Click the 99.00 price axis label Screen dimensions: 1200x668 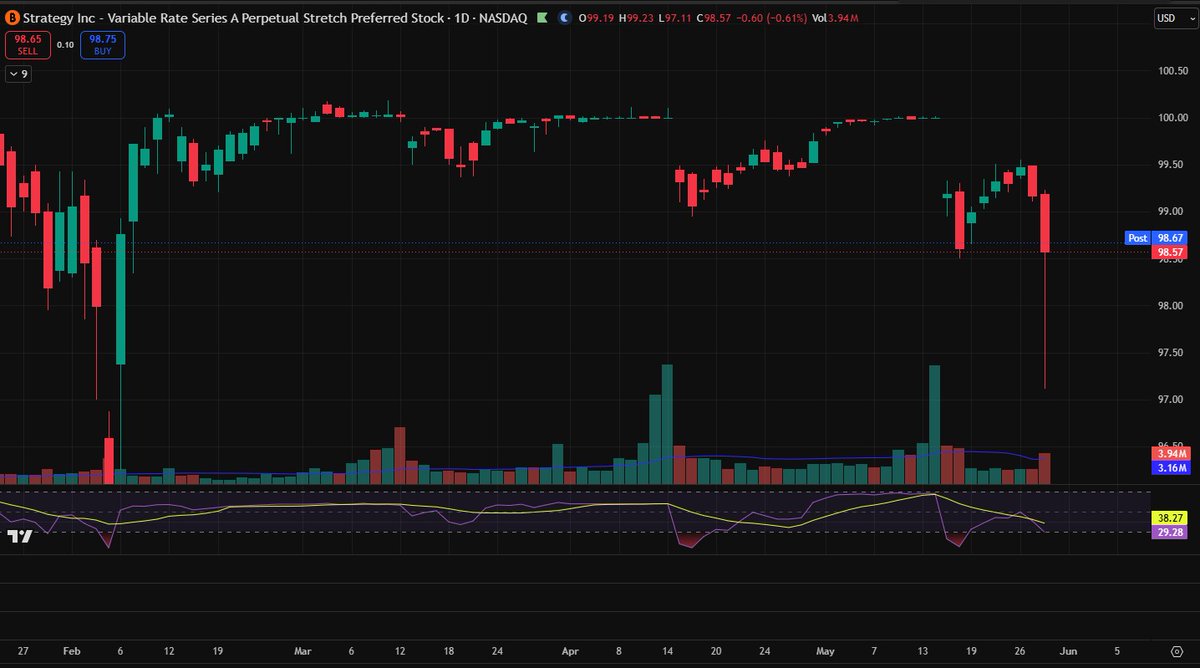point(1171,212)
